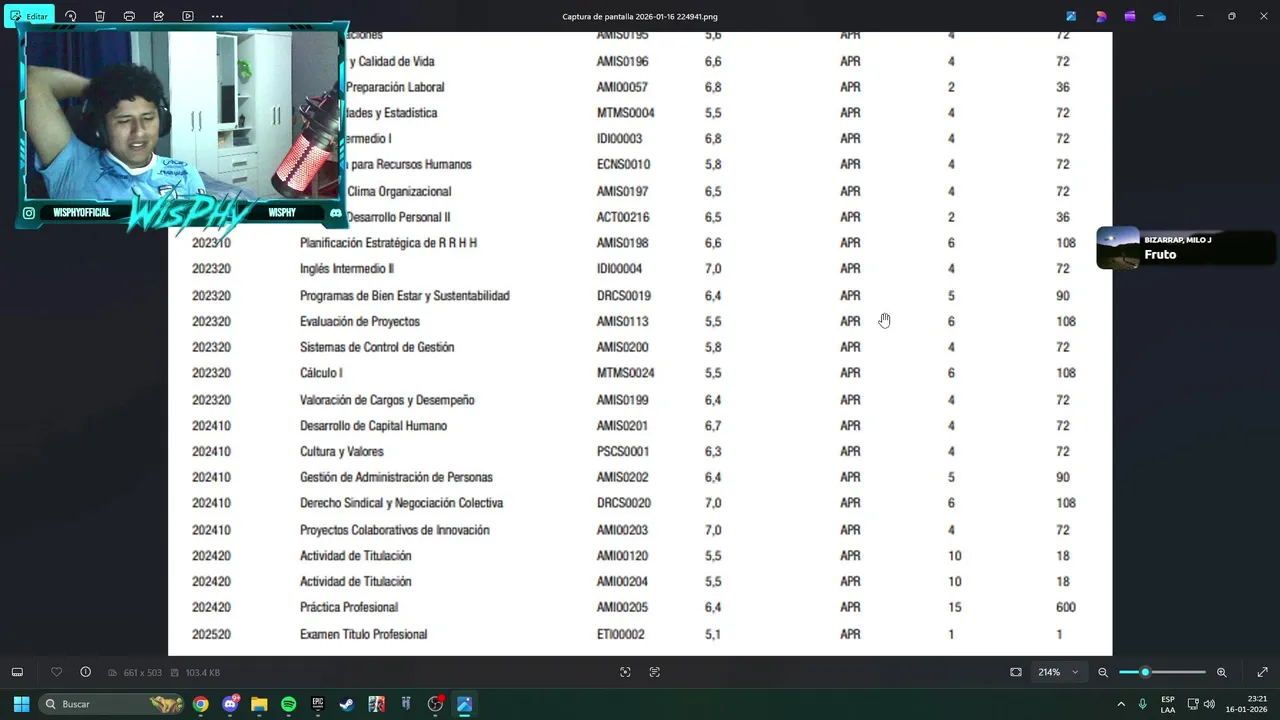The width and height of the screenshot is (1280, 720).
Task: Expand the system tray hidden icons chevron
Action: pyautogui.click(x=1121, y=704)
